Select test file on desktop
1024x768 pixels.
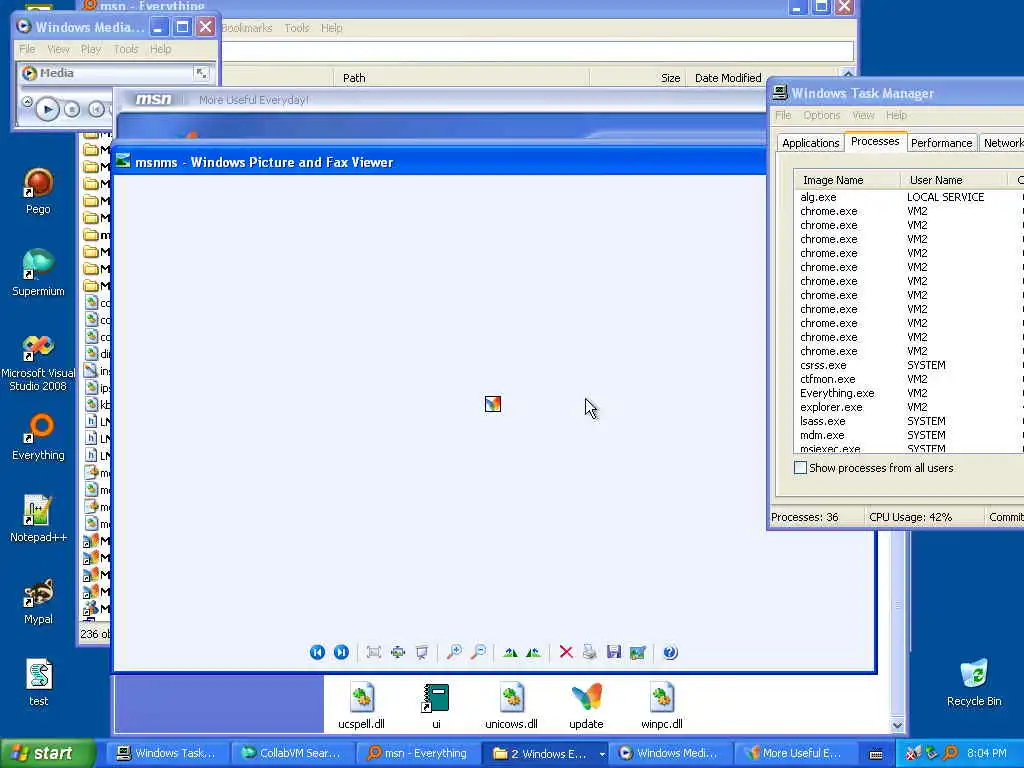click(x=38, y=682)
